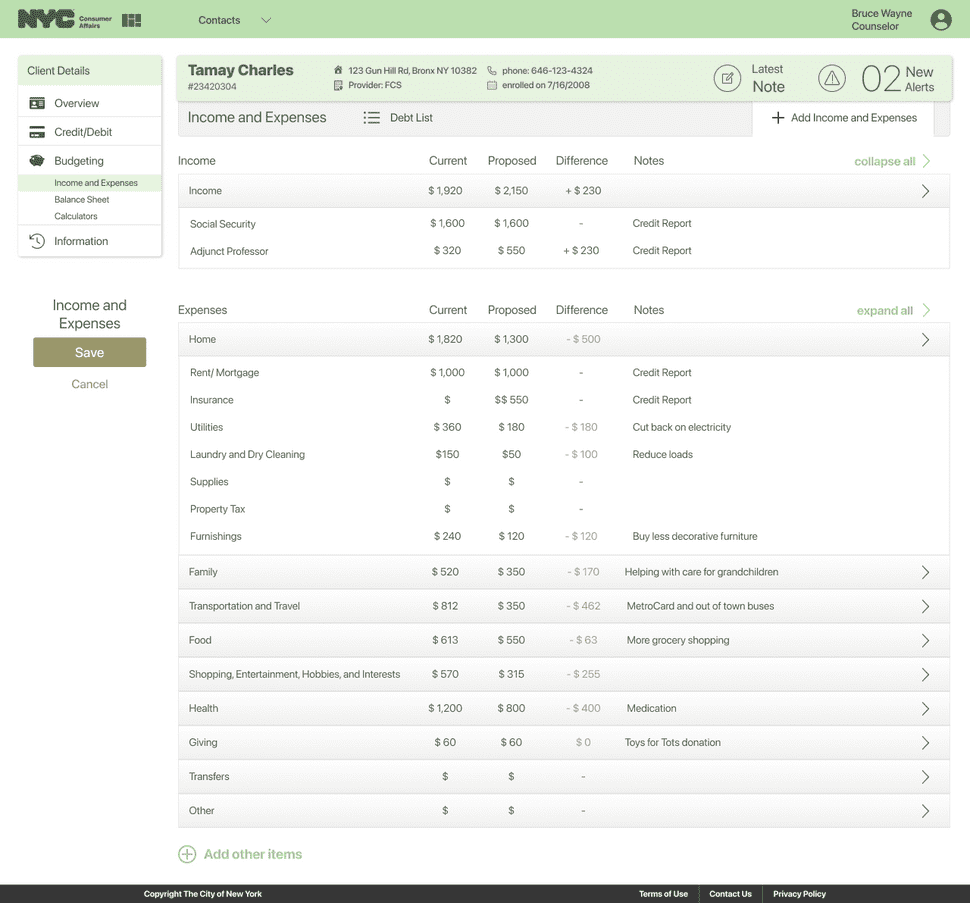970x903 pixels.
Task: Click Add other items link
Action: click(253, 854)
